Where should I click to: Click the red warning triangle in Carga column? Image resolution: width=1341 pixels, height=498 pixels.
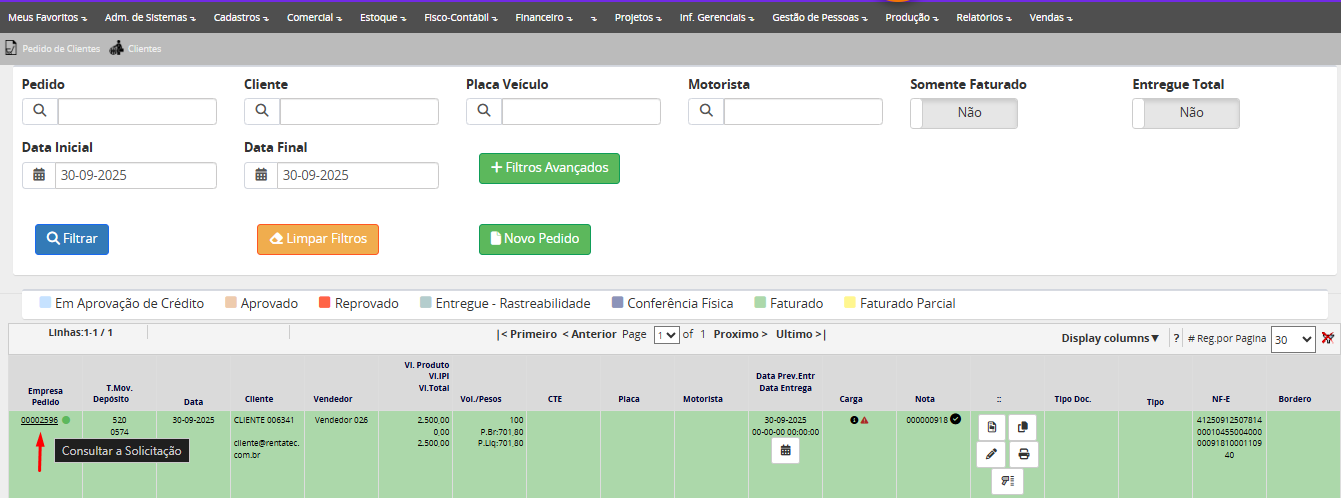coord(864,420)
